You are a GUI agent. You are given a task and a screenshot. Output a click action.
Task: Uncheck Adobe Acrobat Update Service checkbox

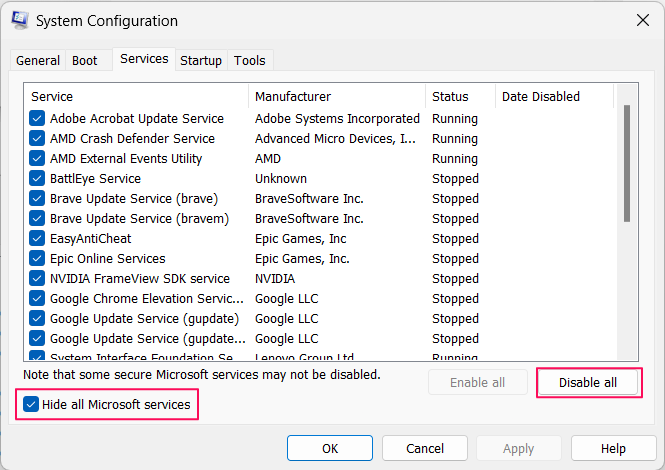(x=37, y=119)
